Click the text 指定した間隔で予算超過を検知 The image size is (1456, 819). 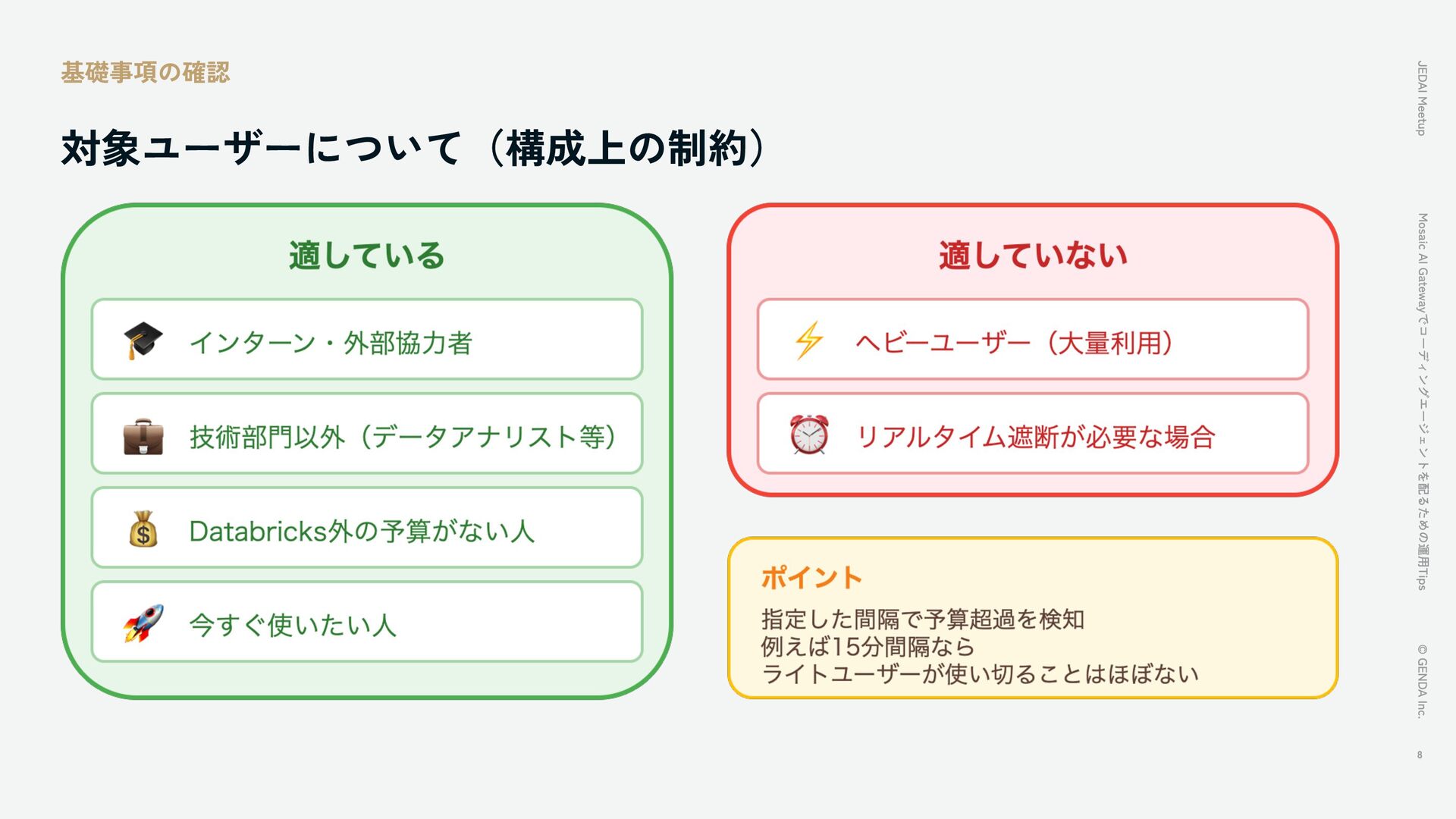pyautogui.click(x=923, y=620)
